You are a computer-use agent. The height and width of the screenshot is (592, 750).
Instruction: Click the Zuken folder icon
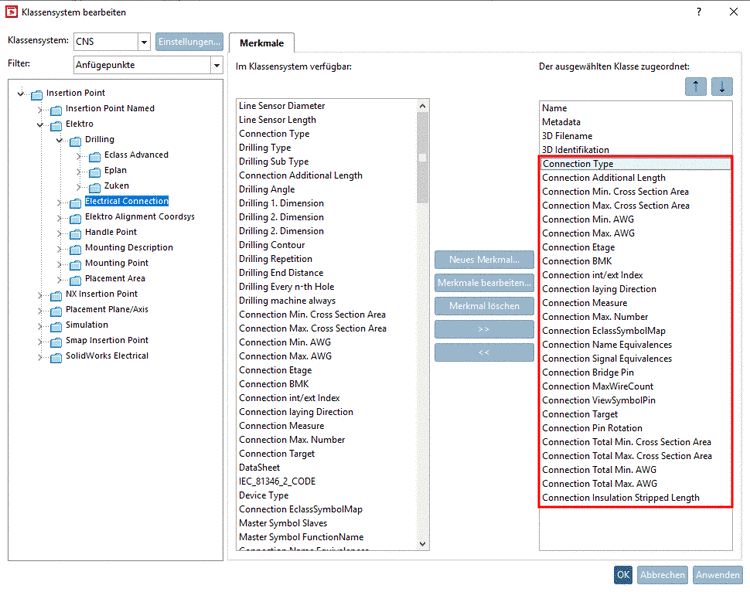coord(95,187)
